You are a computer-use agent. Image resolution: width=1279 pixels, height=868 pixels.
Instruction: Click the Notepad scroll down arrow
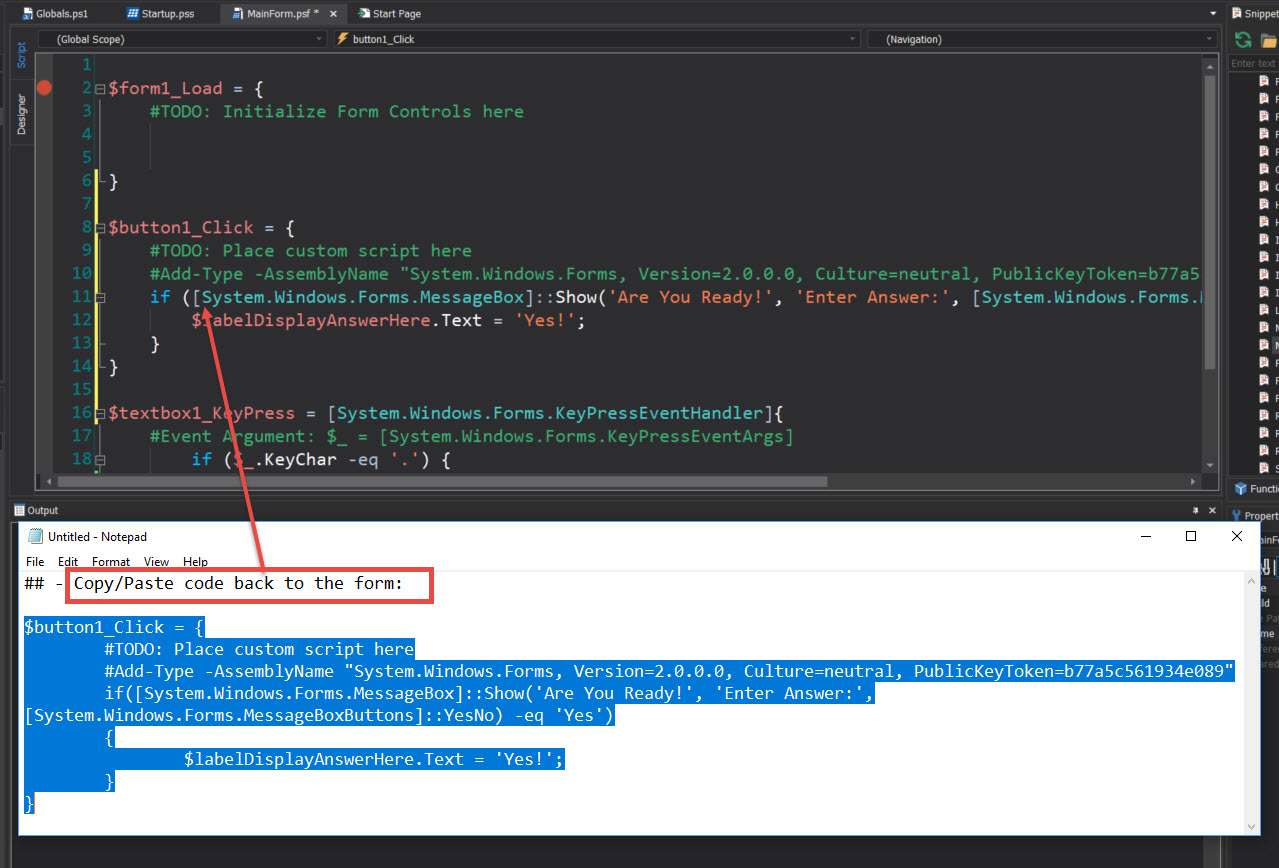click(1251, 826)
